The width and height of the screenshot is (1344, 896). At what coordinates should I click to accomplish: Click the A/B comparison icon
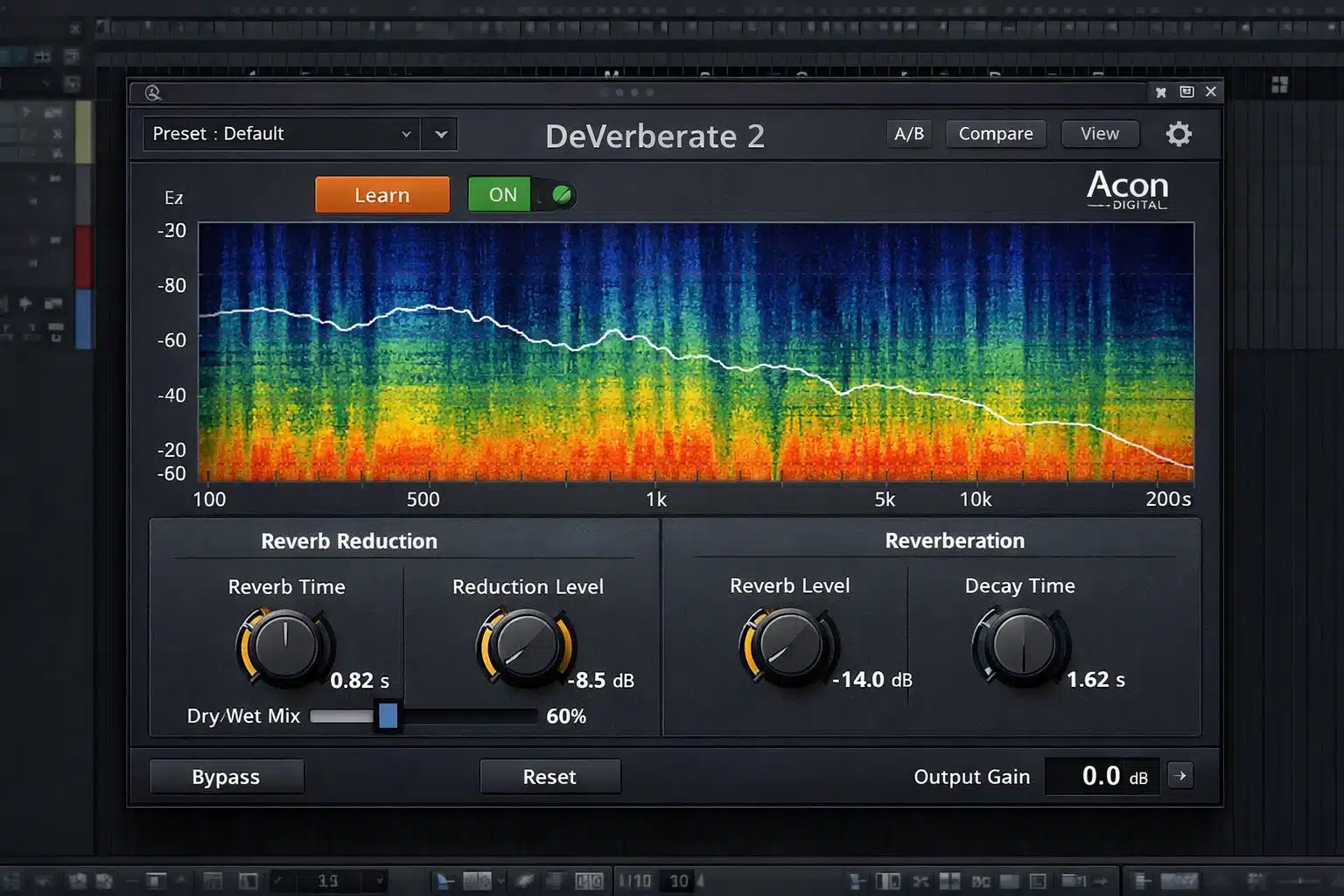pos(909,133)
